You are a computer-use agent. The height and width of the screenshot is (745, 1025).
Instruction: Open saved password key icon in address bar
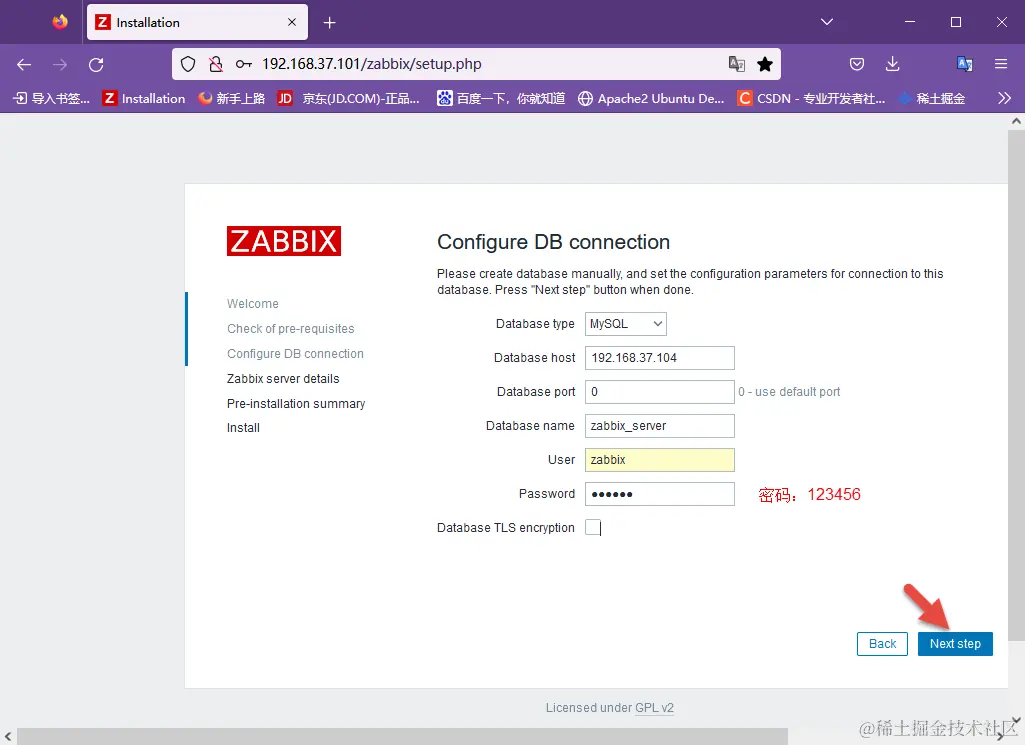[244, 64]
